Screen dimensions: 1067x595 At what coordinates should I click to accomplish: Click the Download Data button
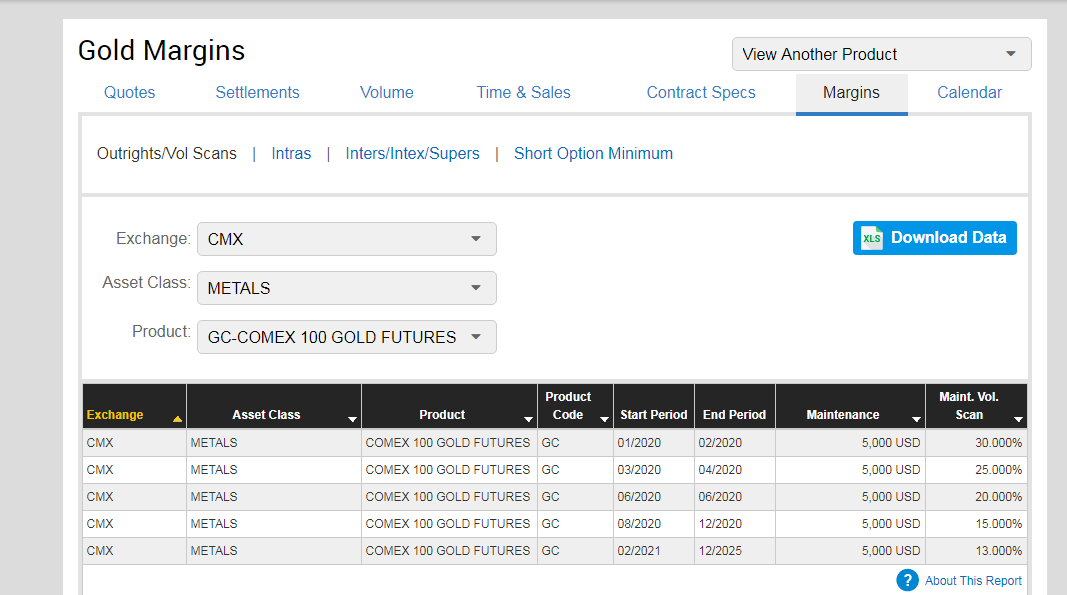click(934, 238)
